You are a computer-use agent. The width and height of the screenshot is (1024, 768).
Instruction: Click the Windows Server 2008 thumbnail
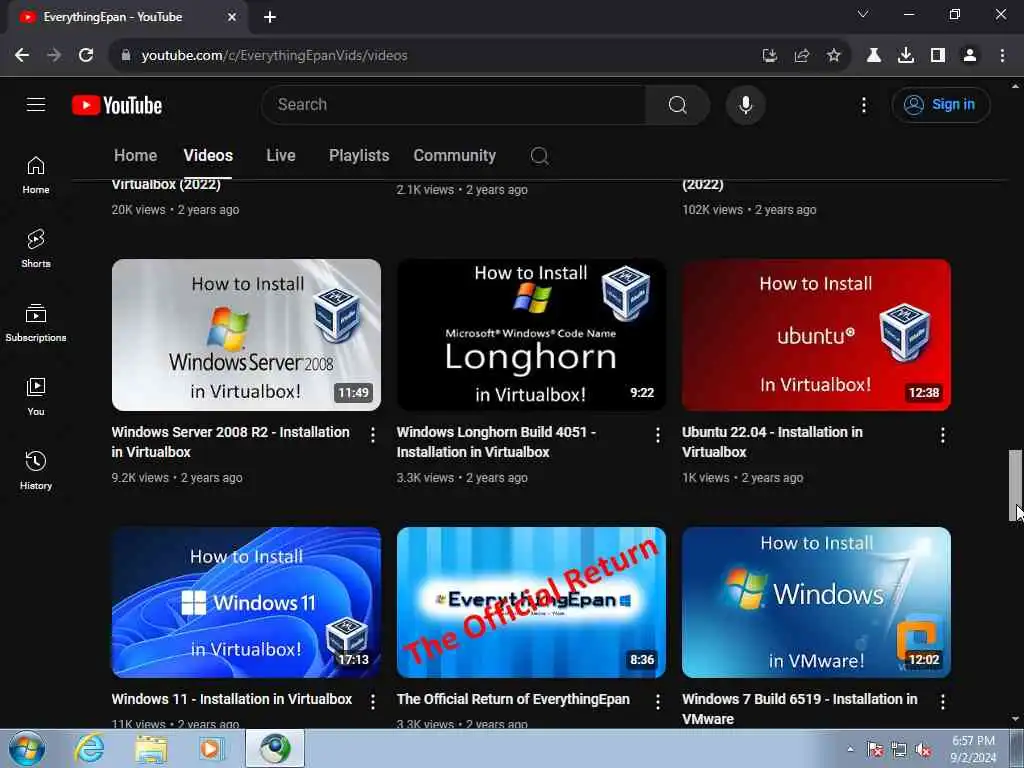click(246, 335)
